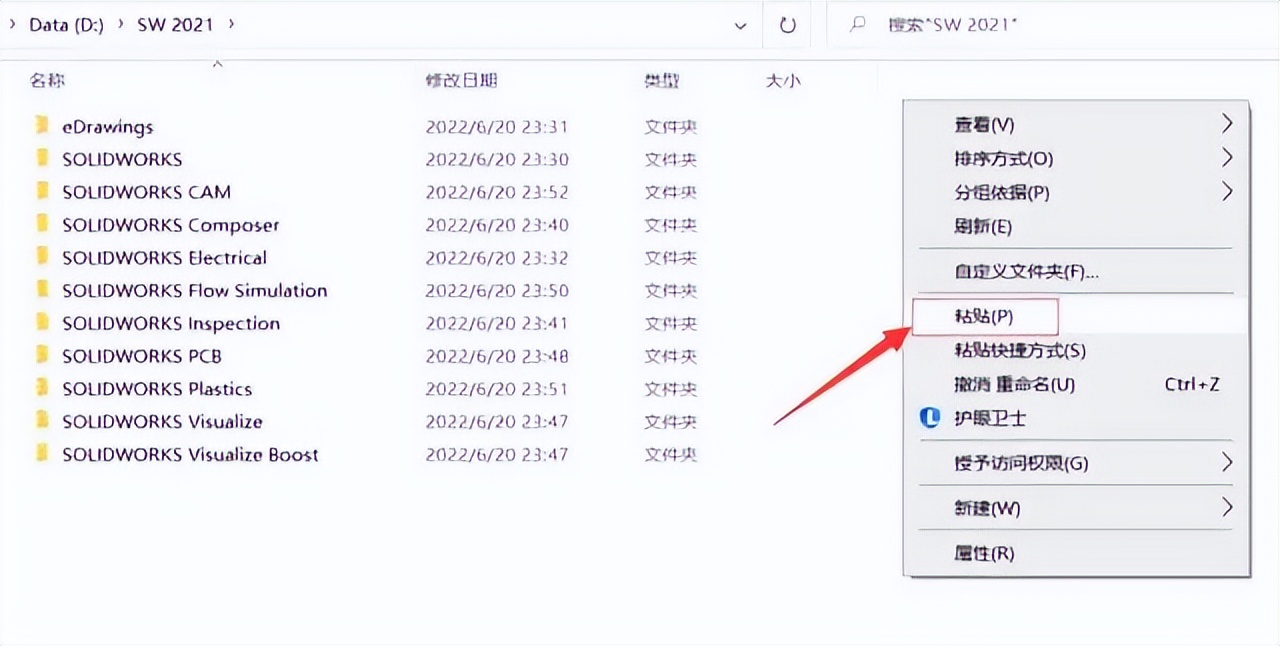Choose 撤消 重命名(U) in the menu
The height and width of the screenshot is (646, 1280).
[1010, 383]
